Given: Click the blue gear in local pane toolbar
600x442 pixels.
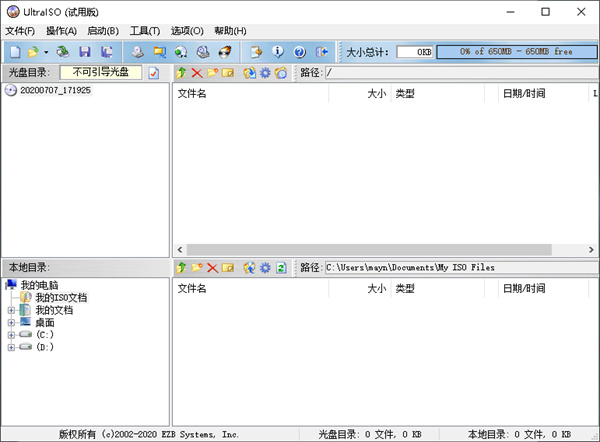Looking at the screenshot, I should [x=265, y=267].
